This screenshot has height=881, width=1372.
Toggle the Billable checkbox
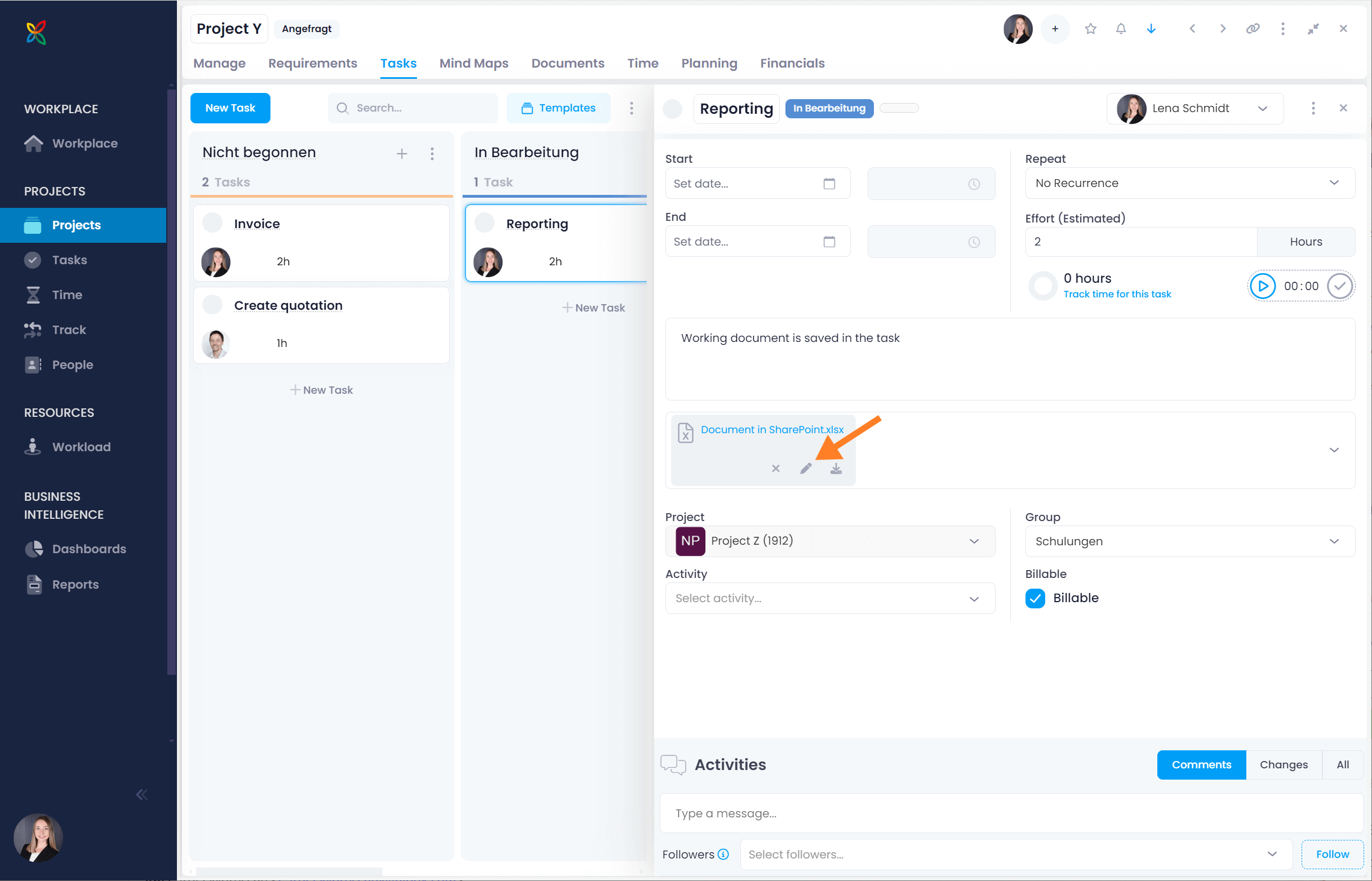(x=1035, y=598)
